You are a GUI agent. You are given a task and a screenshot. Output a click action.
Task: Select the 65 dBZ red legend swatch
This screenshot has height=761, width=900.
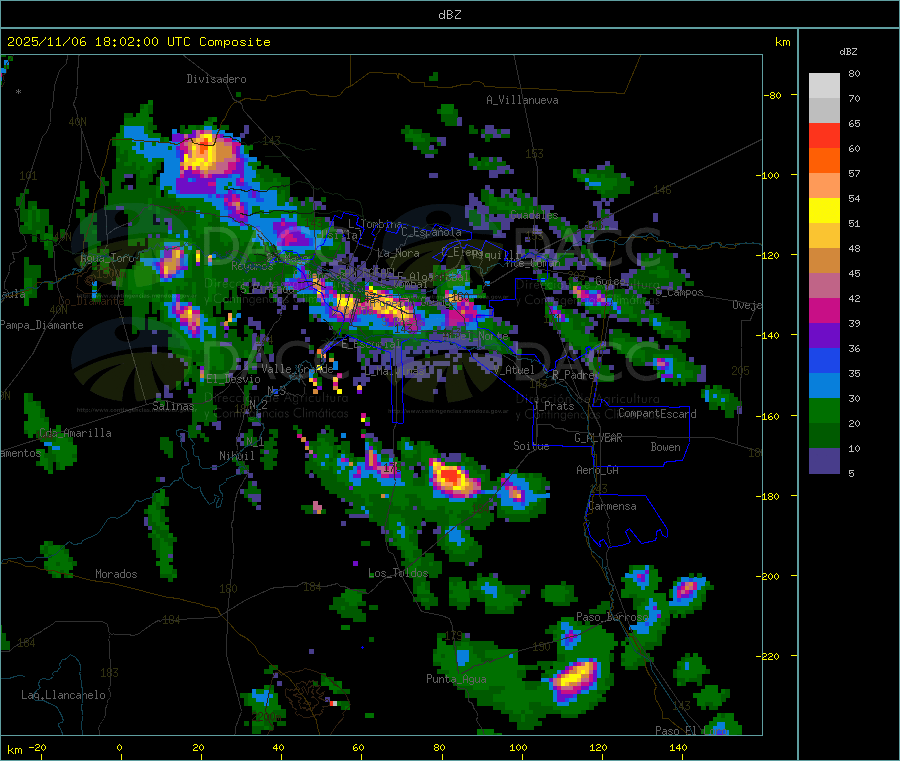coord(824,135)
